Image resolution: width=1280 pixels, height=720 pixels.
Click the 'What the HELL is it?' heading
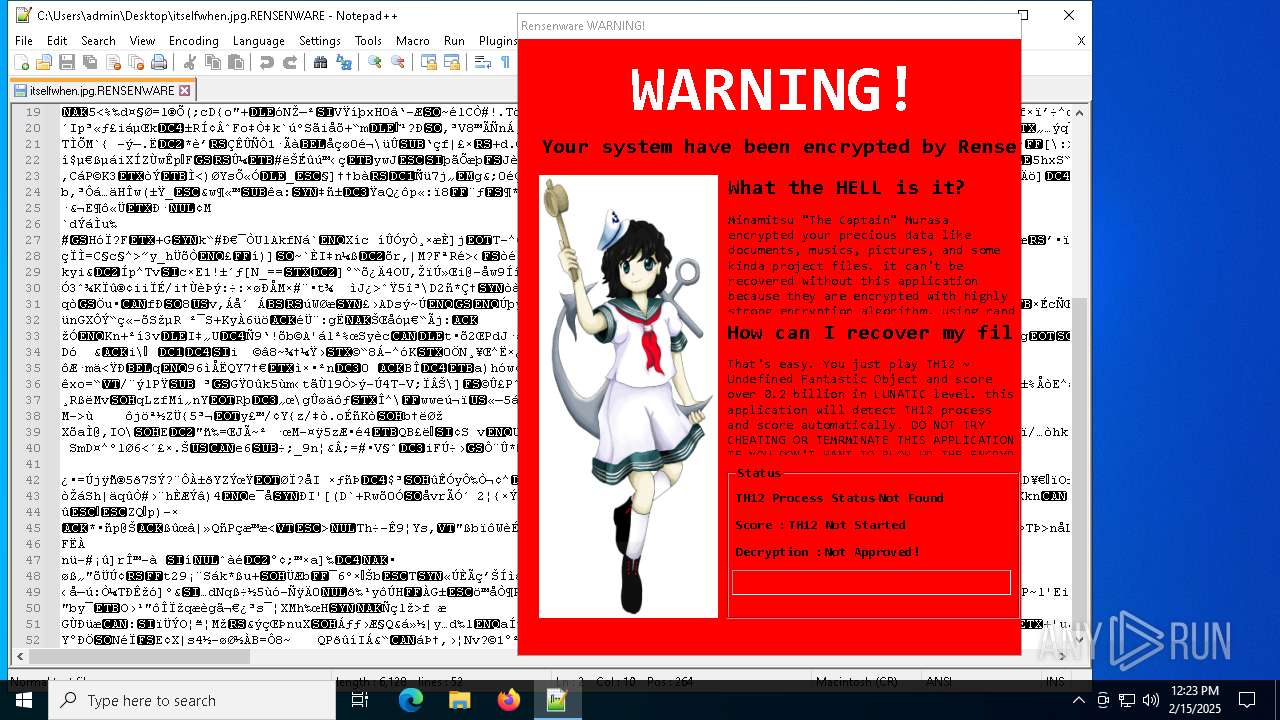(x=846, y=188)
